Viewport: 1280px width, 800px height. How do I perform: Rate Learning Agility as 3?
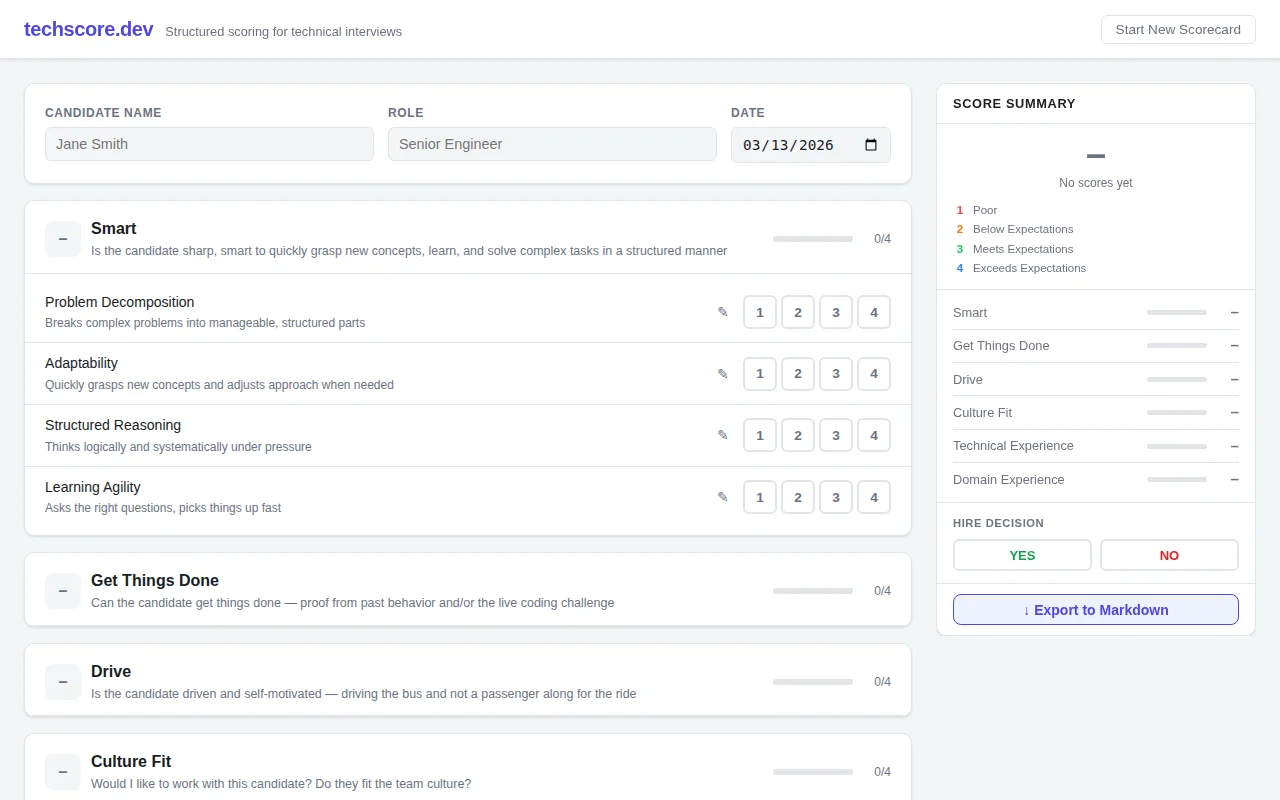pyautogui.click(x=836, y=497)
